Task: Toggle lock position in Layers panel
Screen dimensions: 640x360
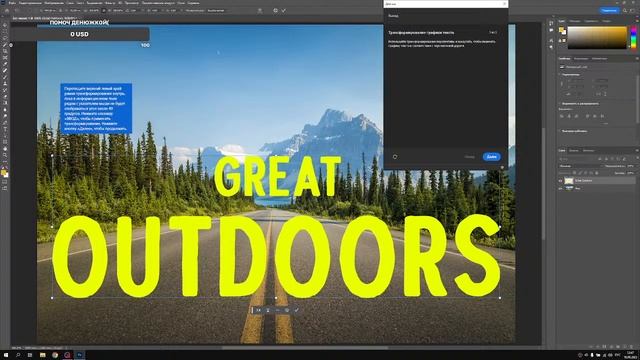Action: tap(586, 173)
